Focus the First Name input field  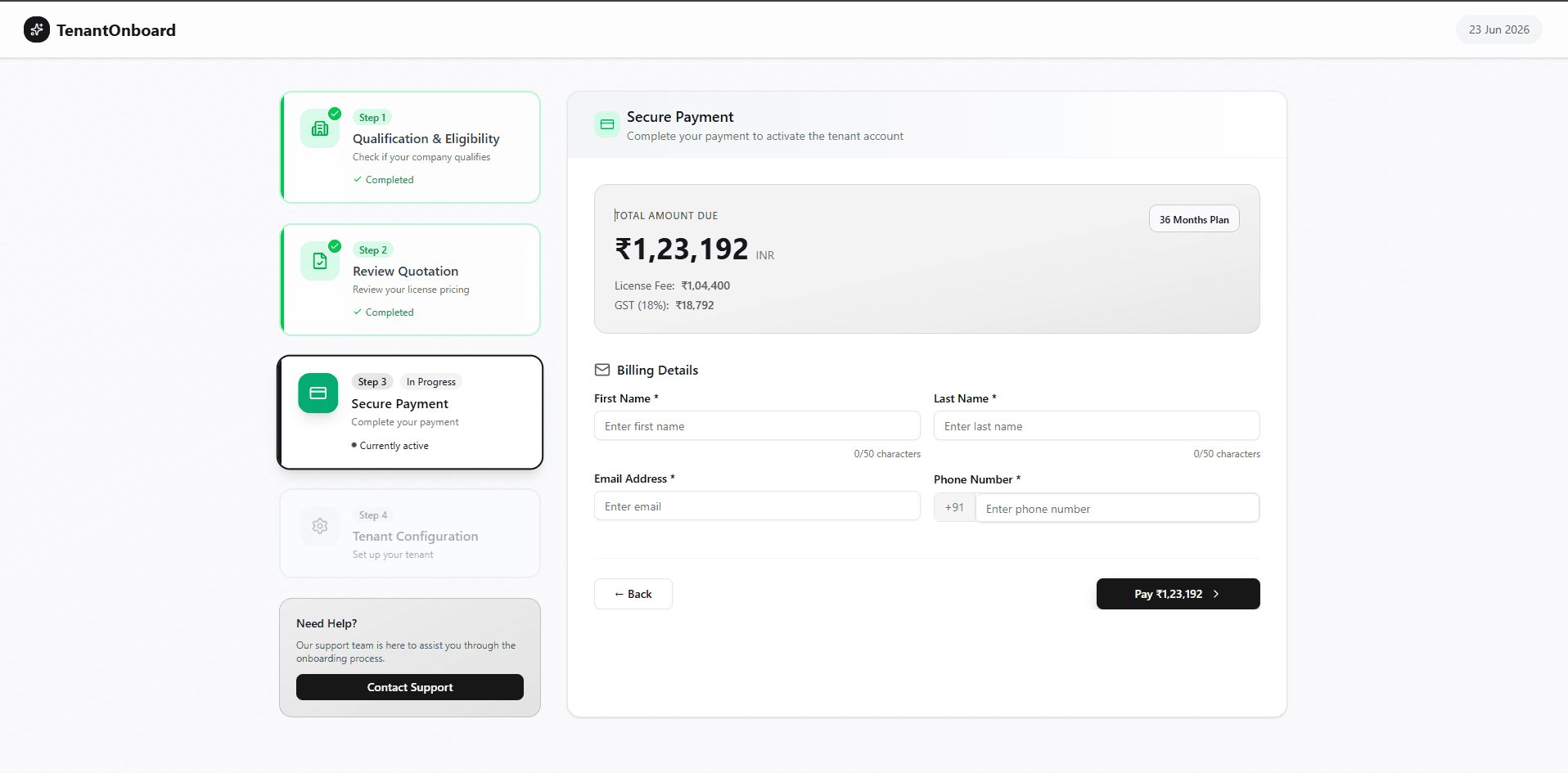(x=757, y=426)
